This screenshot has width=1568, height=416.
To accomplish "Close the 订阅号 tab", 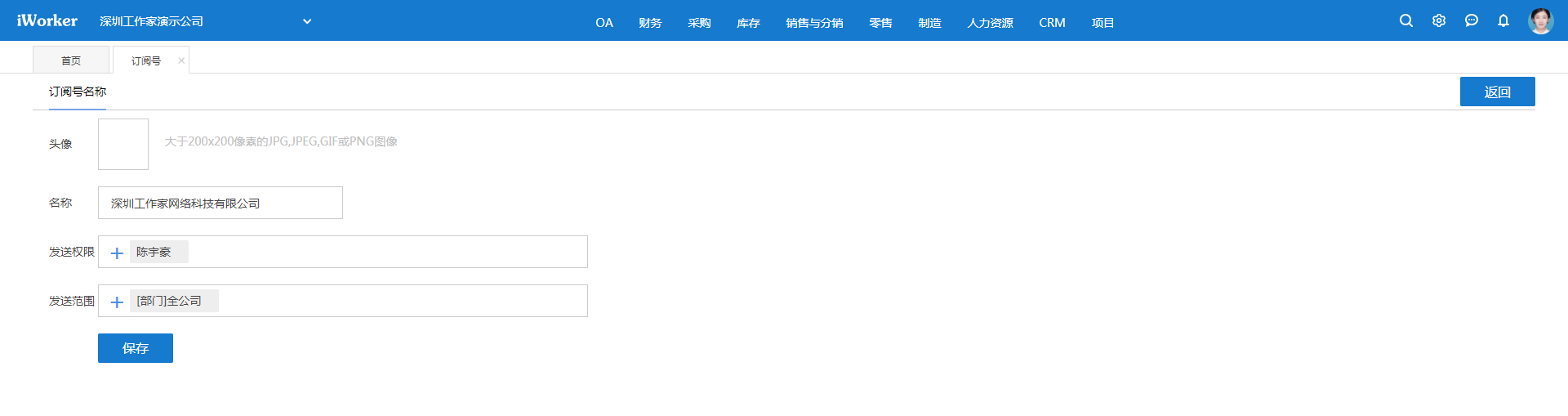I will point(181,60).
